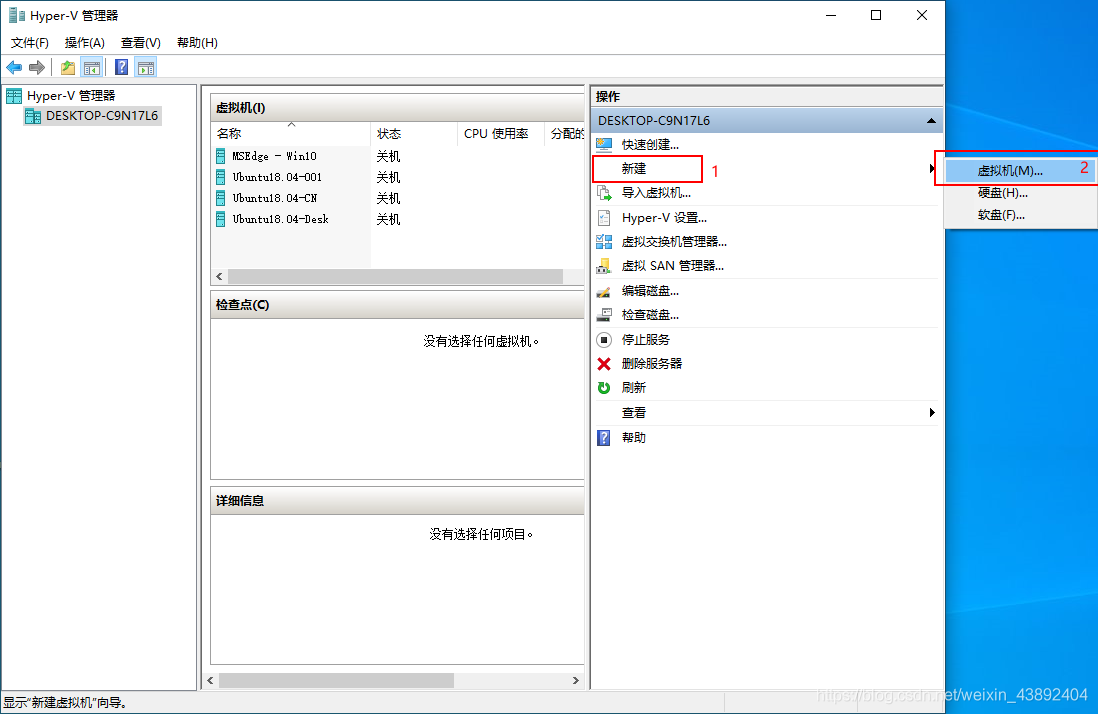Click 检查磁盘... action
The height and width of the screenshot is (714, 1098).
click(650, 315)
